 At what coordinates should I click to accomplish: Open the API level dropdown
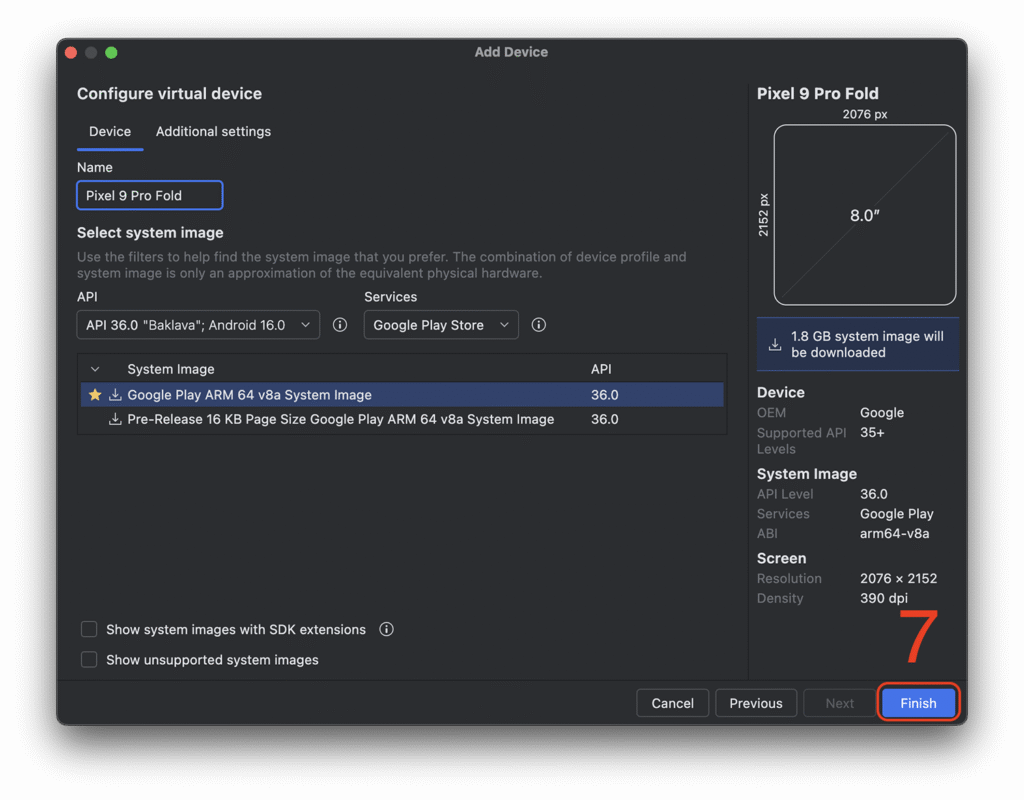[x=198, y=325]
